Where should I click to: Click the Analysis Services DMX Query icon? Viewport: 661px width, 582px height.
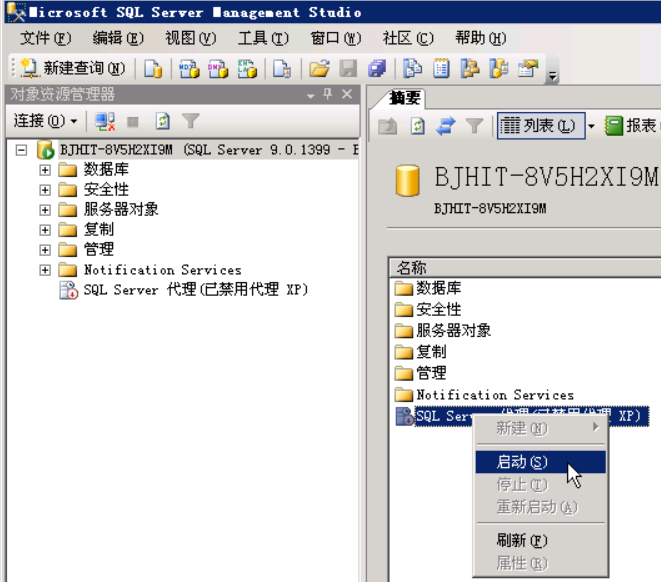[x=218, y=69]
